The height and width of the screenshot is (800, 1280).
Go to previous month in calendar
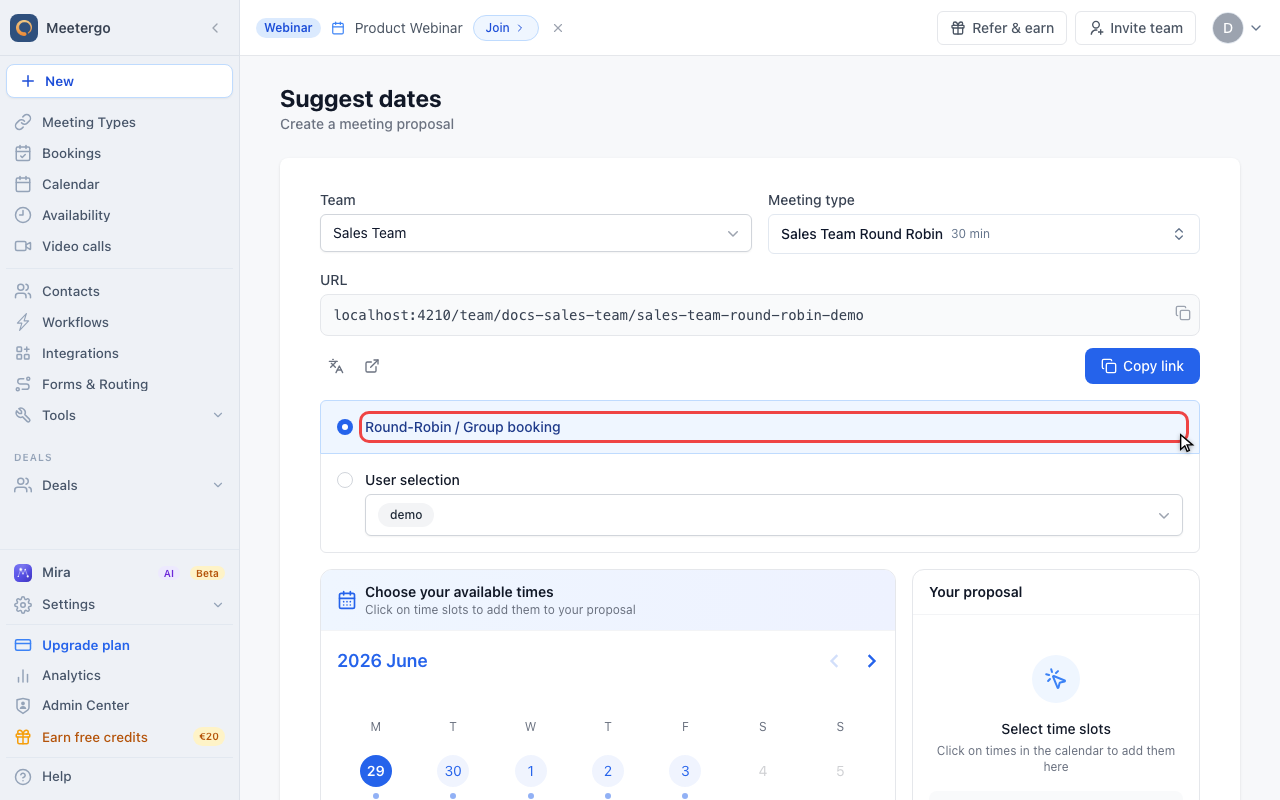coord(834,661)
